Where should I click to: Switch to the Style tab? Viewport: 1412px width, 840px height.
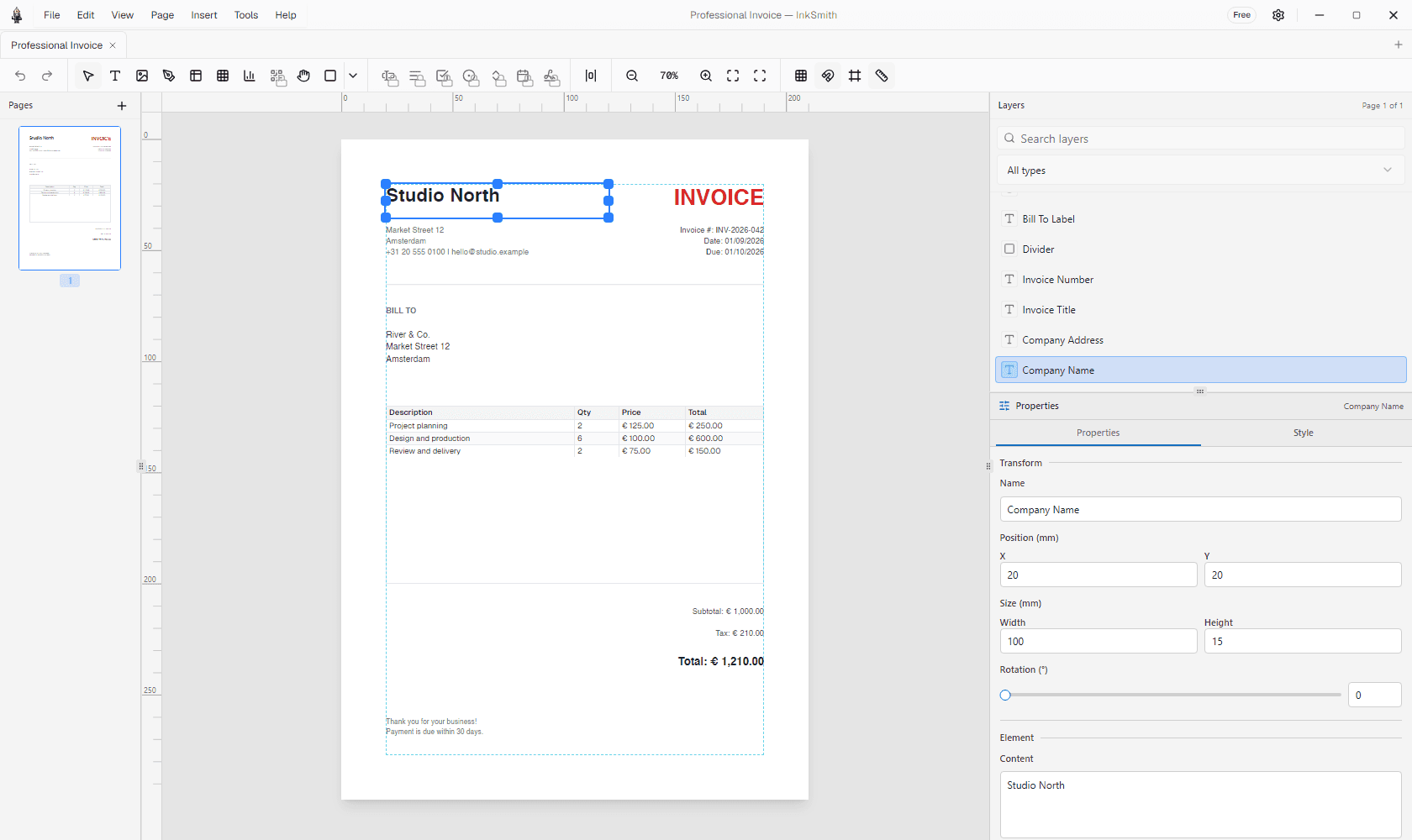[1304, 433]
